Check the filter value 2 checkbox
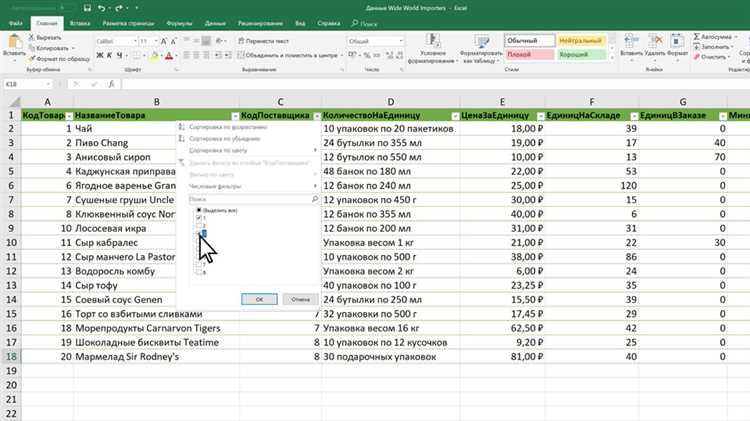Image resolution: width=750 pixels, height=421 pixels. (199, 225)
